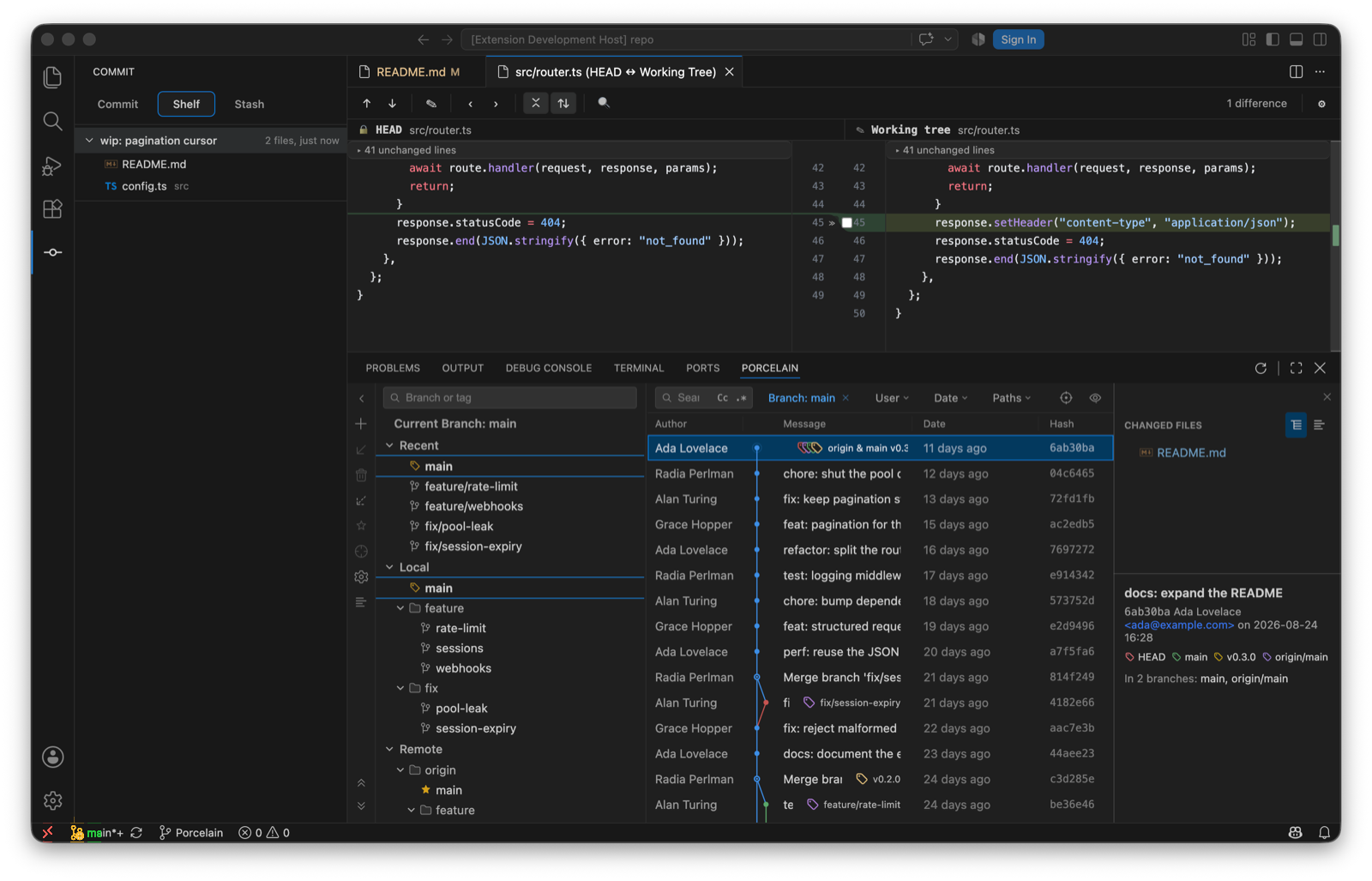Viewport: 1372px width, 881px height.
Task: Click the pencil edit icon in diff toolbar
Action: pos(431,103)
